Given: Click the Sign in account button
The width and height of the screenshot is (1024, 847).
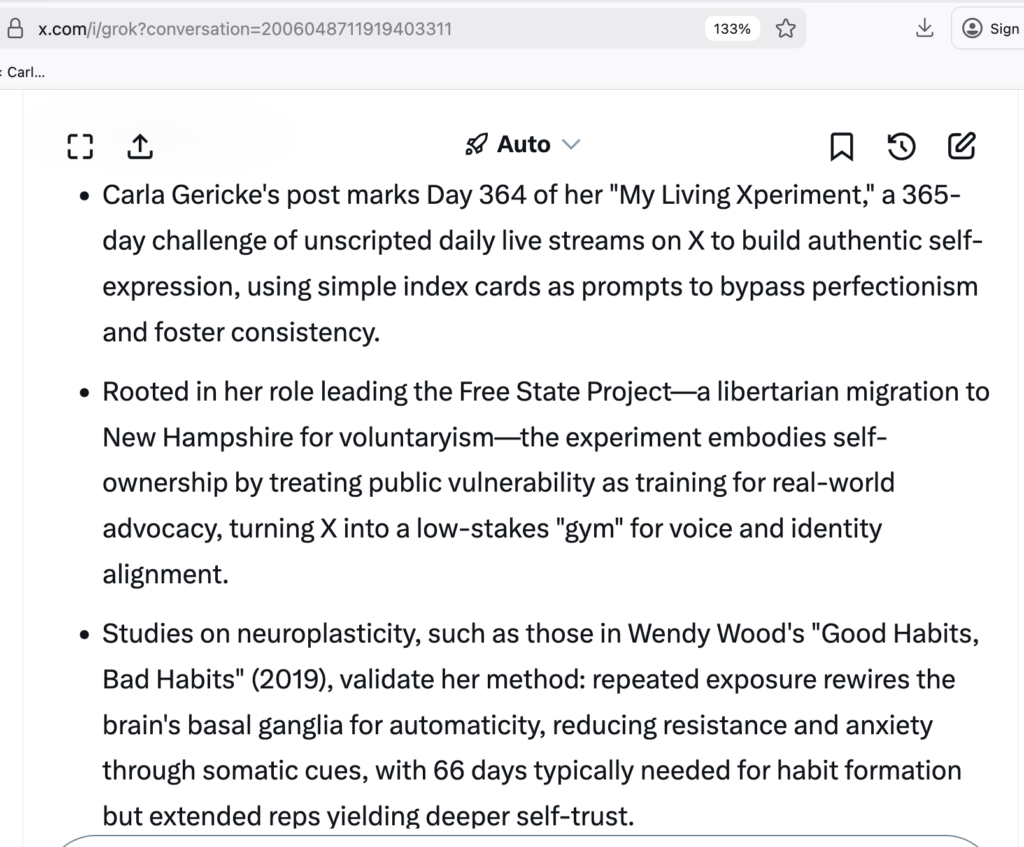Looking at the screenshot, I should (x=990, y=29).
